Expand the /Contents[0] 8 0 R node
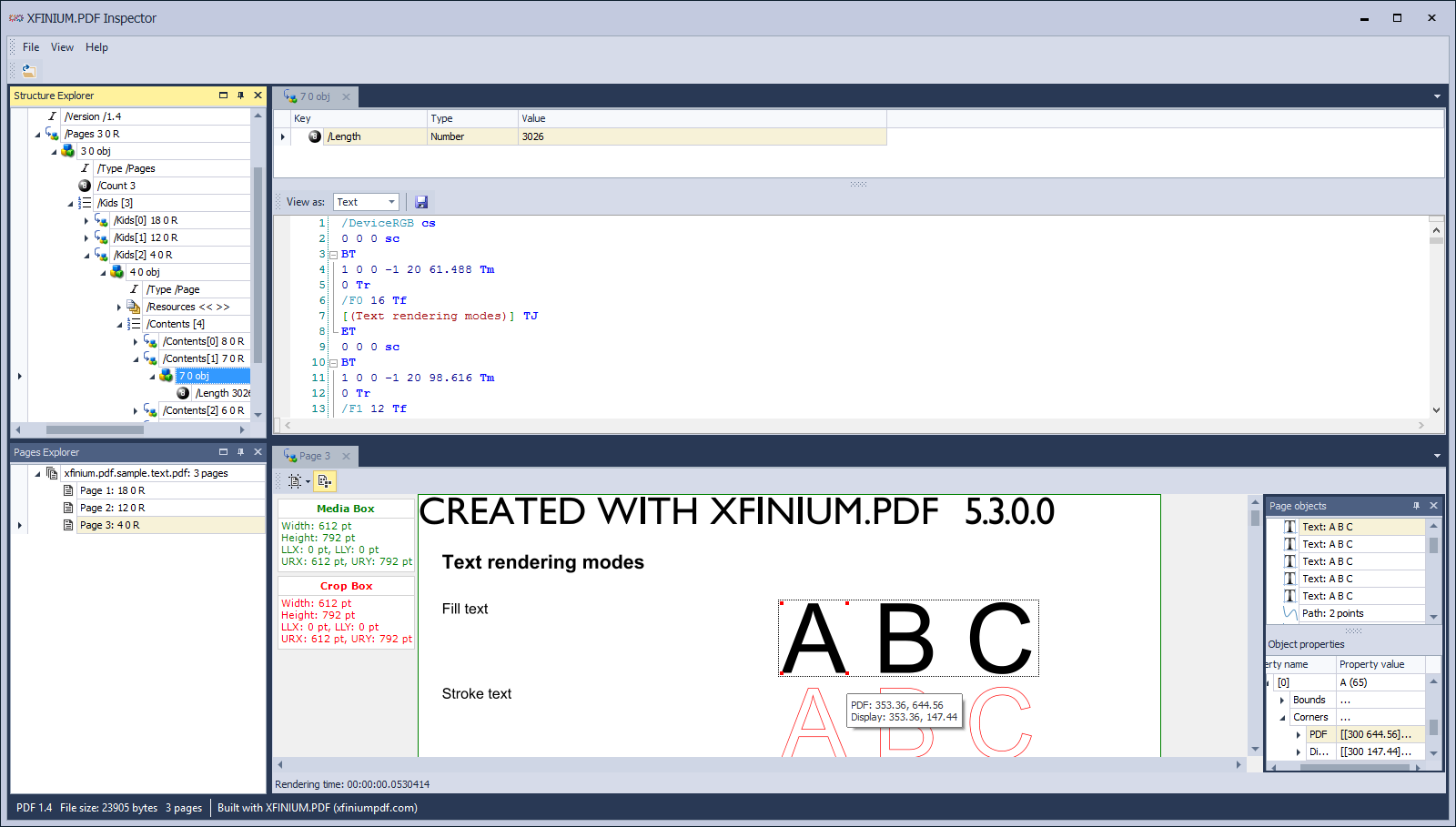The image size is (1456, 827). (x=136, y=342)
